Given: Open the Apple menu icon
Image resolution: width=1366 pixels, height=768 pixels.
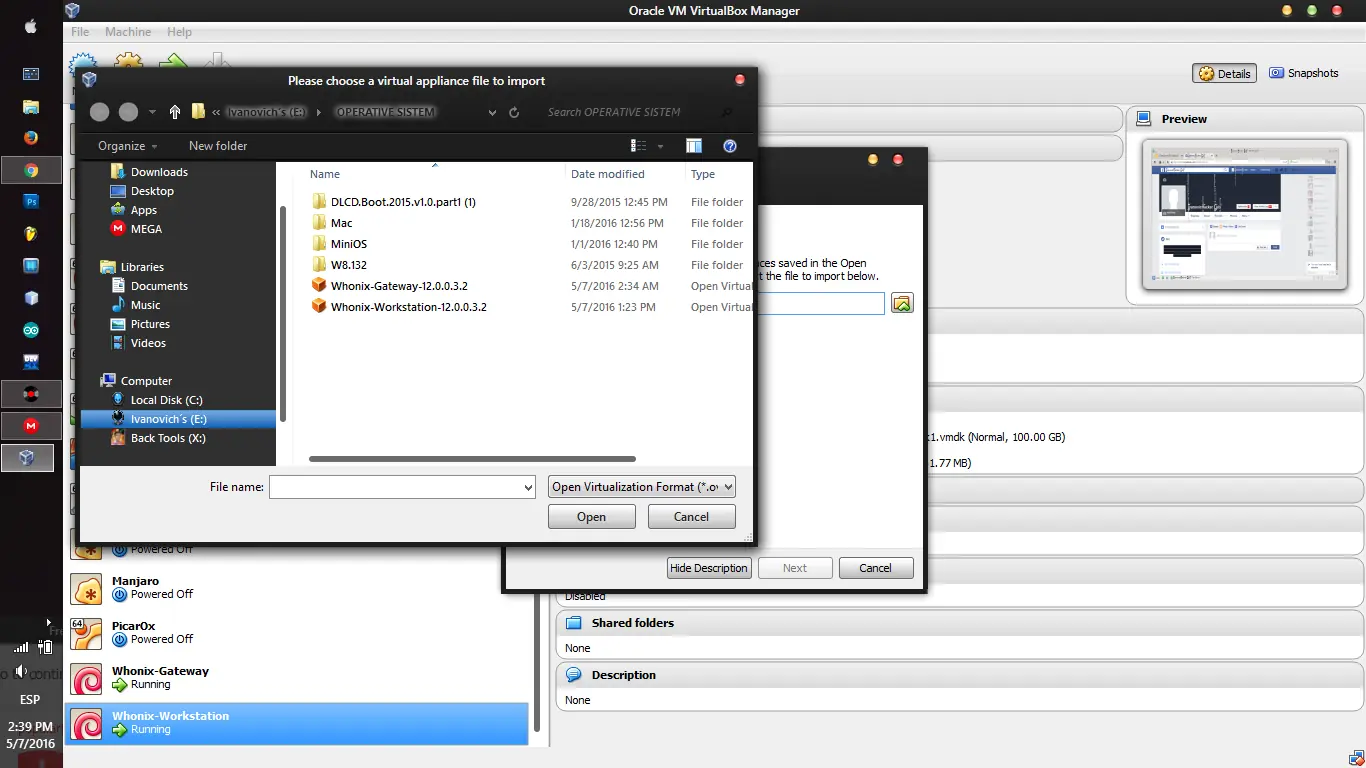Looking at the screenshot, I should click(30, 27).
